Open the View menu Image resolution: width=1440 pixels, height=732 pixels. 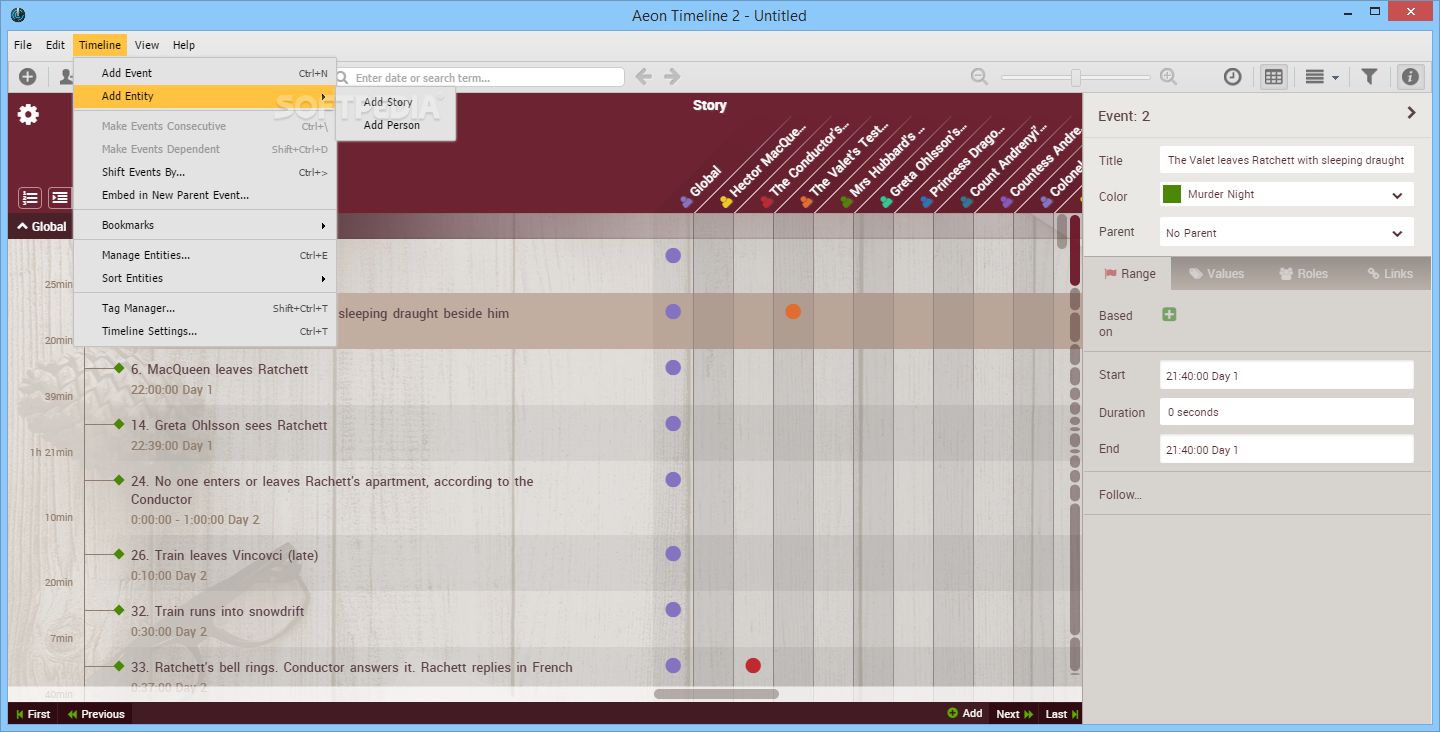[147, 45]
